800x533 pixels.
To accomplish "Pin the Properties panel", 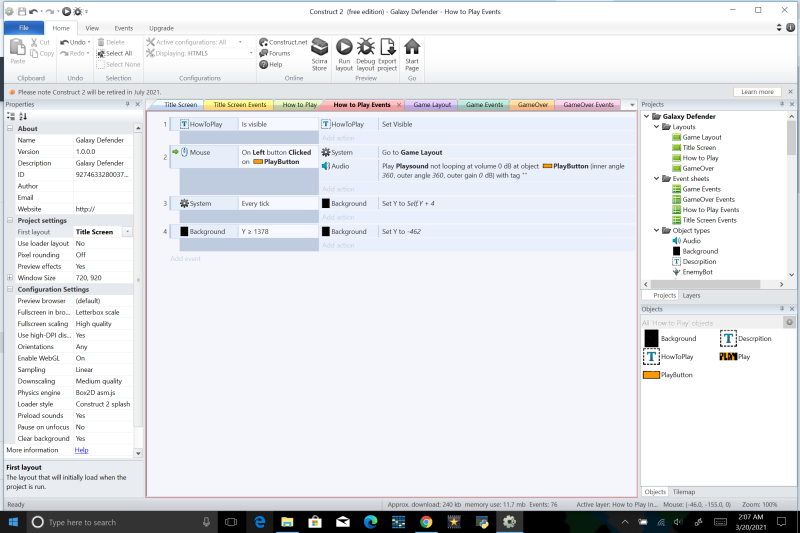I will [128, 104].
